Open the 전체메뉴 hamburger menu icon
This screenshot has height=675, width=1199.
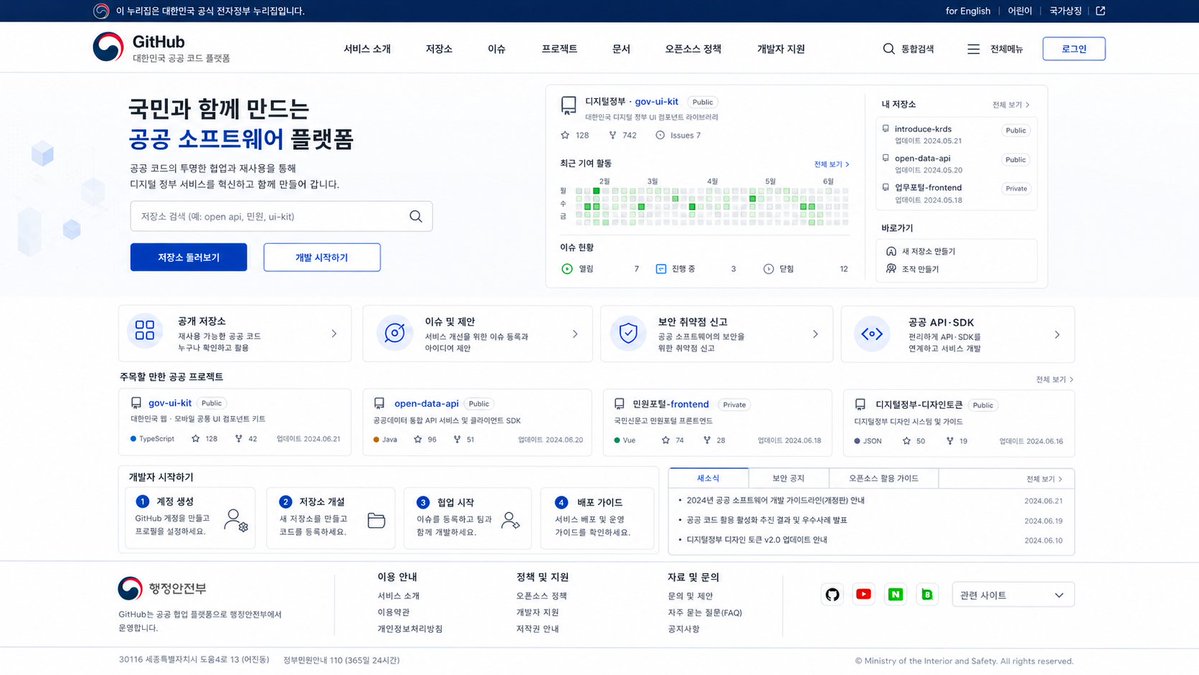973,49
